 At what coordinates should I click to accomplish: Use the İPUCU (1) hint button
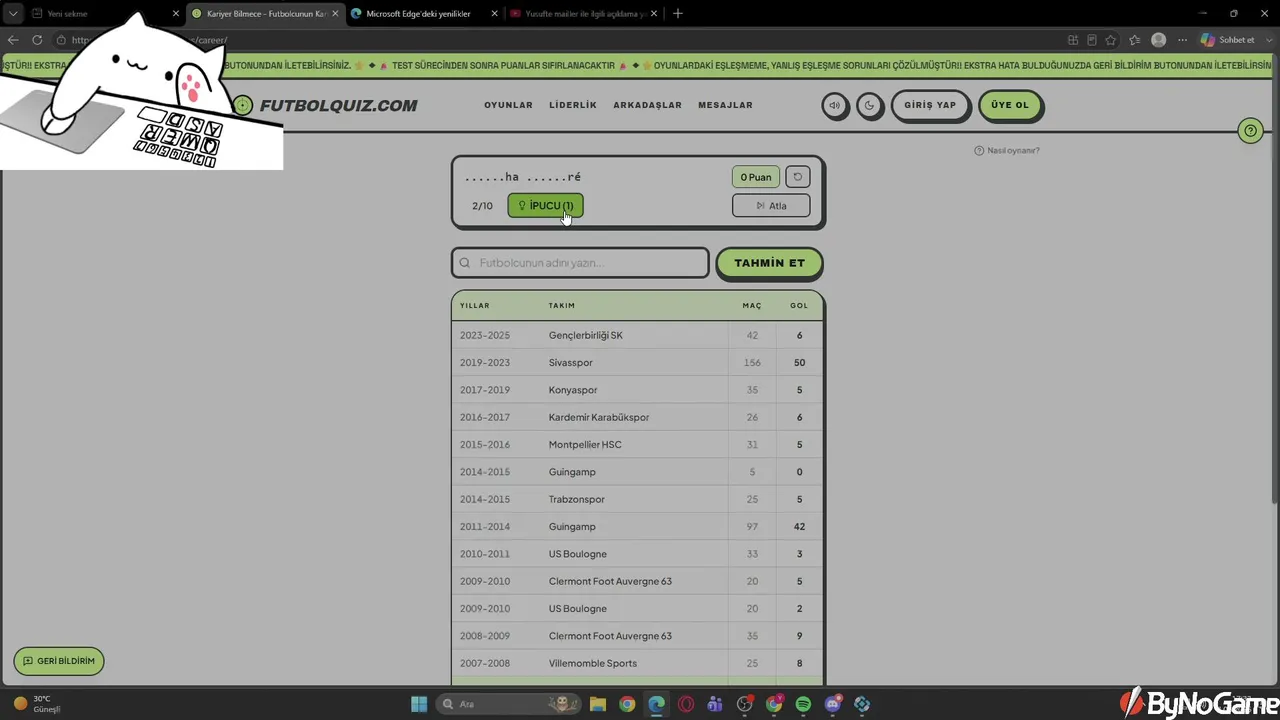tap(545, 206)
